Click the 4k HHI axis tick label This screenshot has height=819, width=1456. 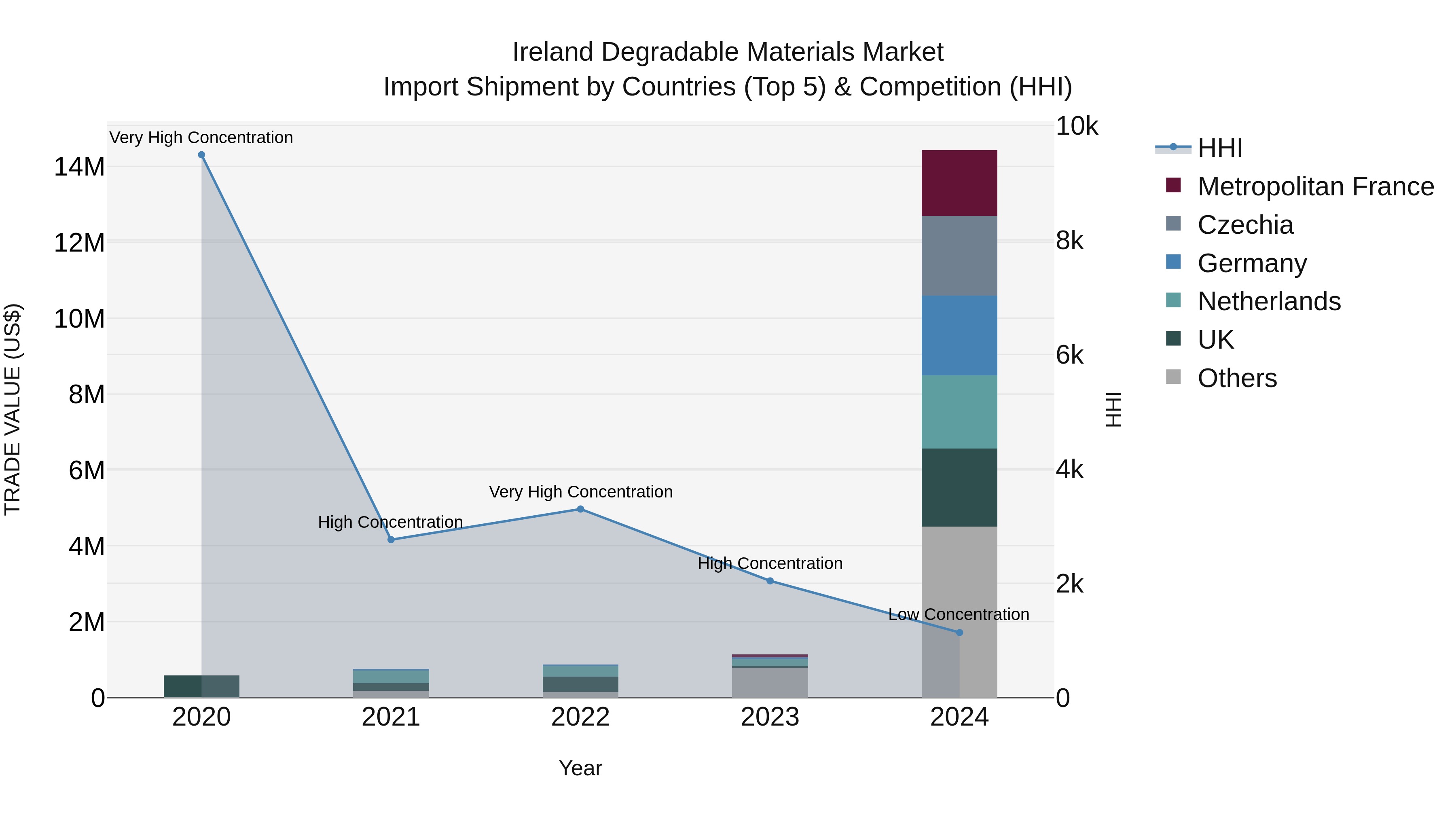[1069, 470]
